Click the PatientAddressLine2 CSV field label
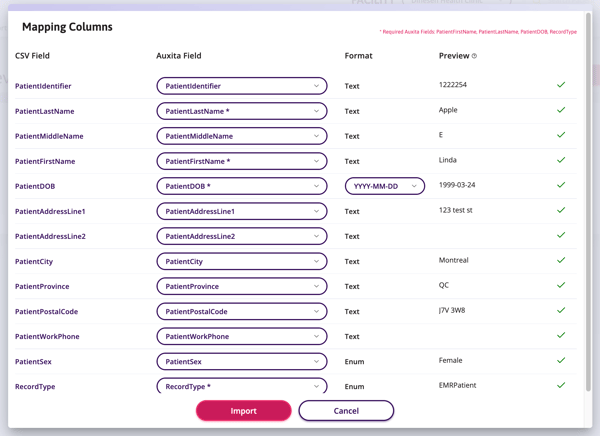This screenshot has width=600, height=436. point(51,237)
